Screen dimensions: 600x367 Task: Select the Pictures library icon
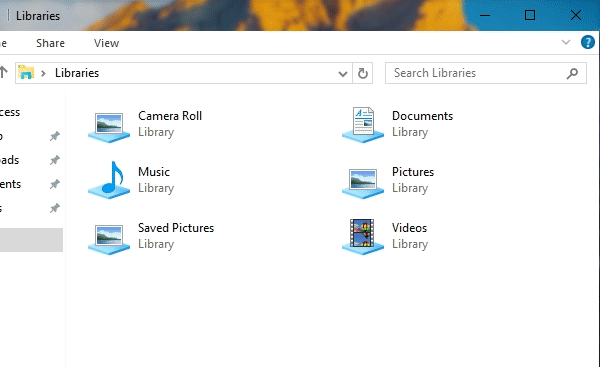click(x=363, y=183)
